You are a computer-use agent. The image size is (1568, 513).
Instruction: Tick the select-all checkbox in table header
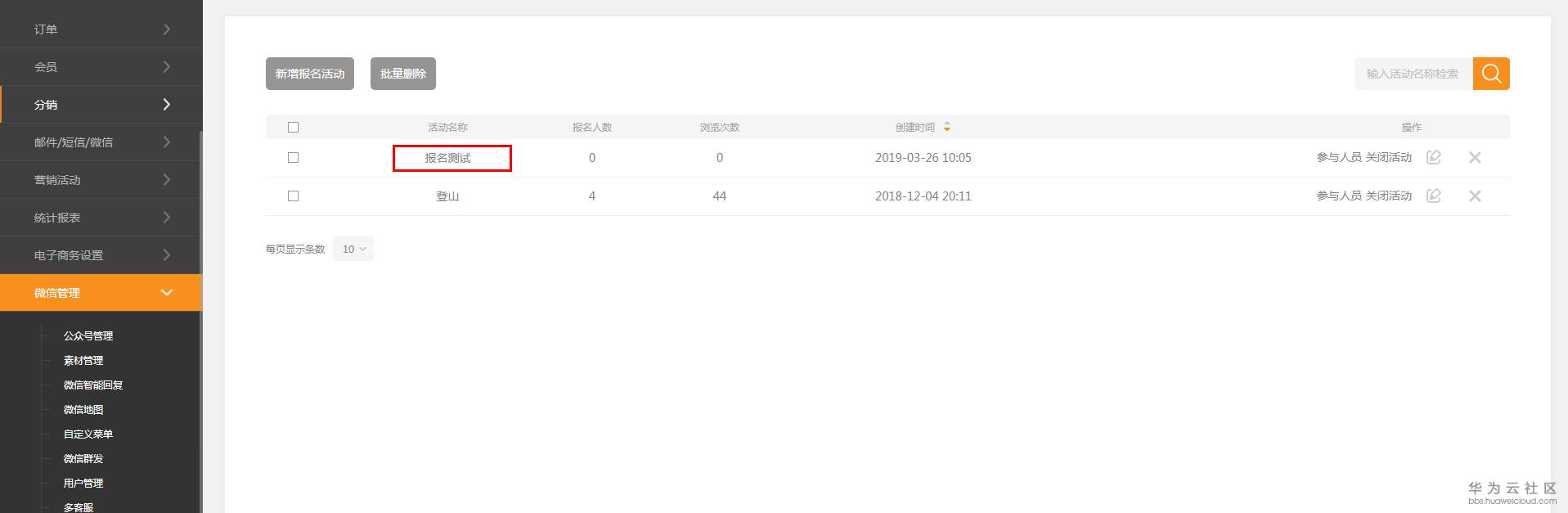point(293,127)
